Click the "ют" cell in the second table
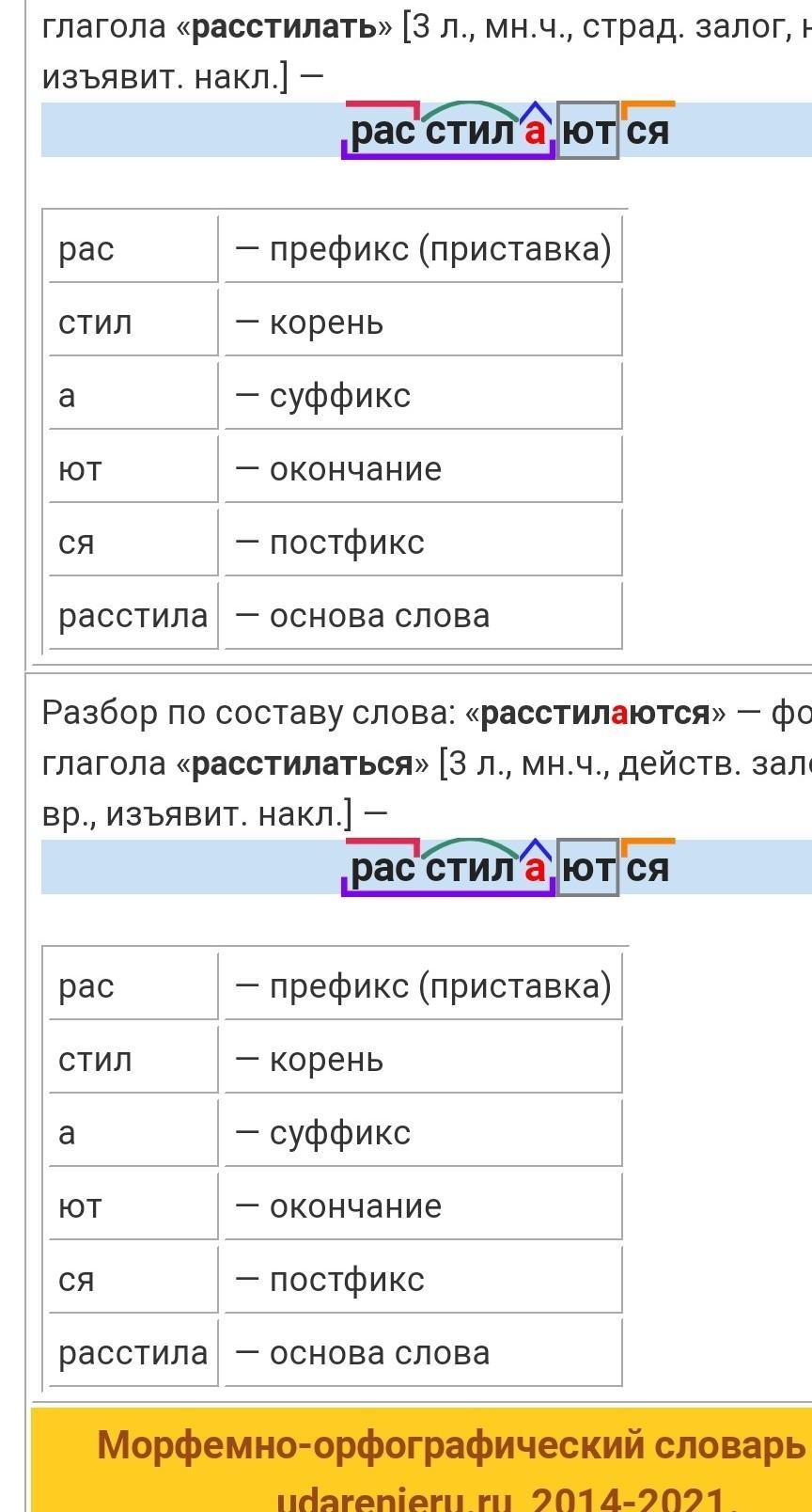 coord(133,1206)
